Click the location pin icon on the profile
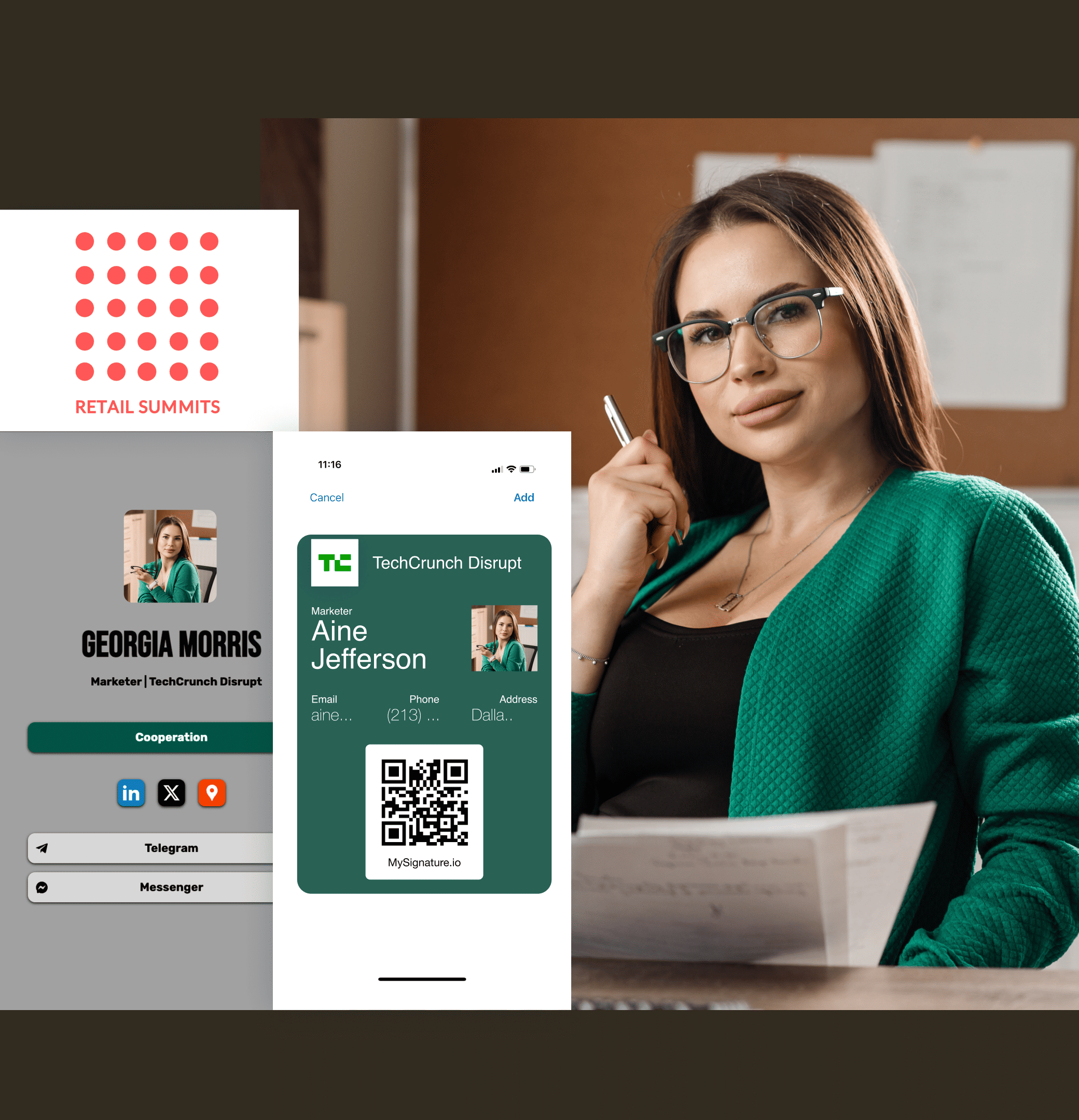The image size is (1079, 1120). [x=211, y=792]
